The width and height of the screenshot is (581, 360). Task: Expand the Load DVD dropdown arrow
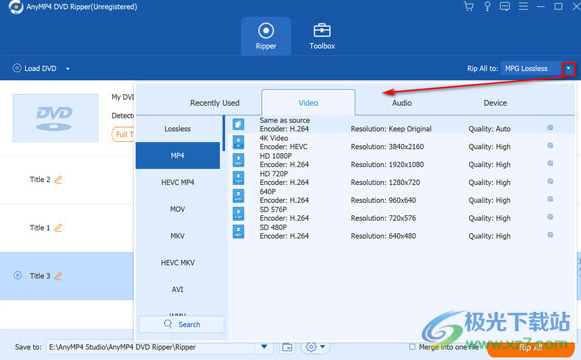click(67, 69)
